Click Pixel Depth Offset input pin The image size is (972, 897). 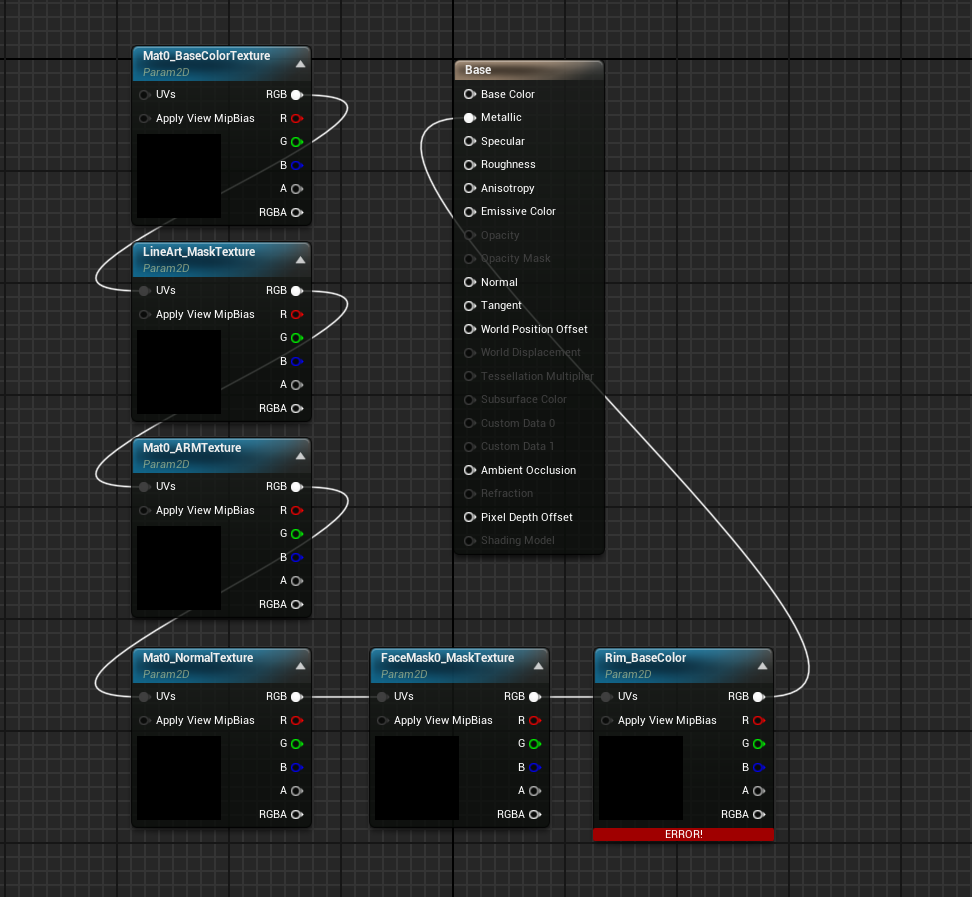point(470,517)
